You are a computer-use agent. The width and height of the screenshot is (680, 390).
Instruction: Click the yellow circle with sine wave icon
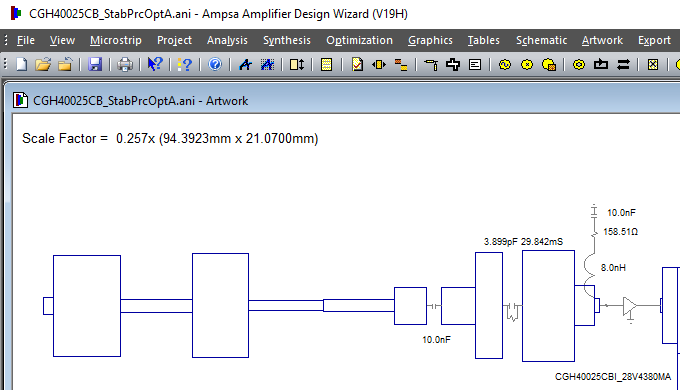coord(505,65)
